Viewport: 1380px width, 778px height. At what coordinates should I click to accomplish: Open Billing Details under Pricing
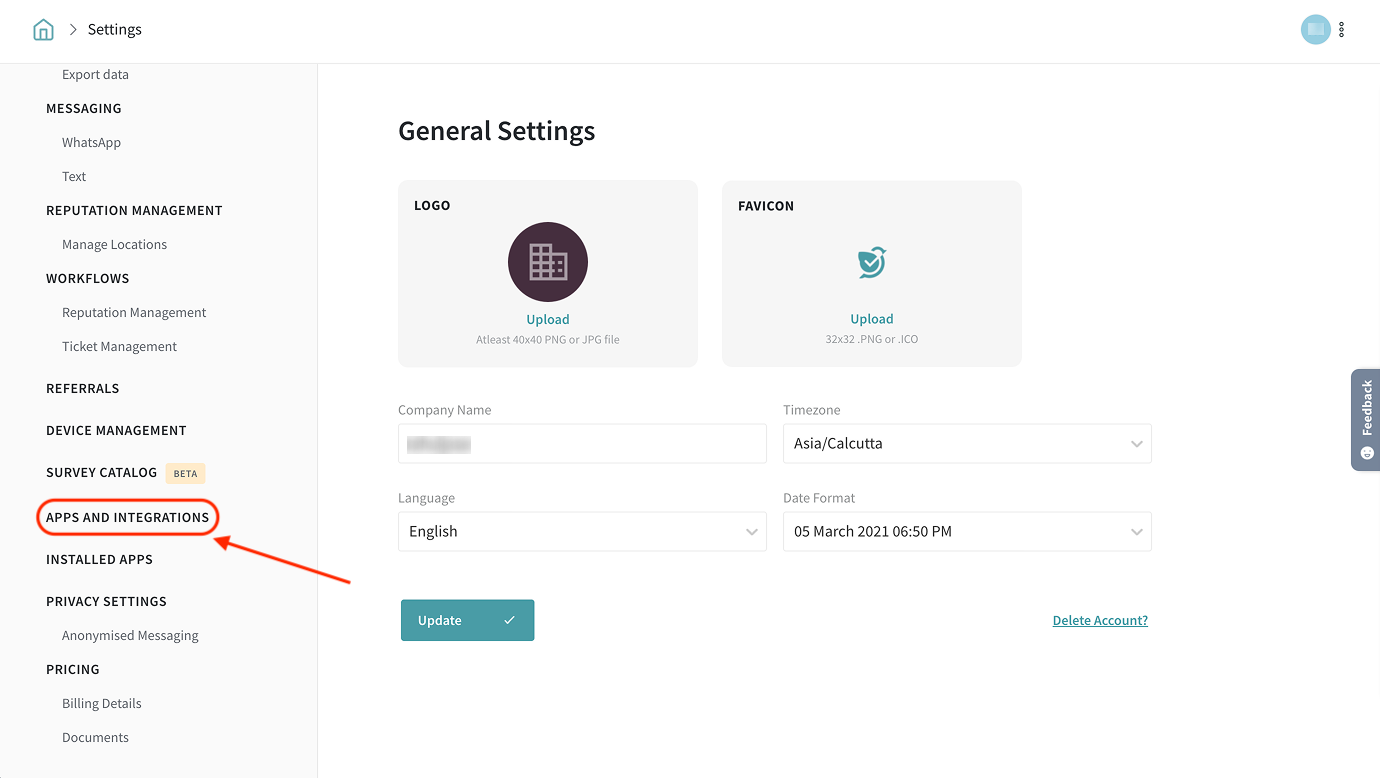[x=101, y=703]
